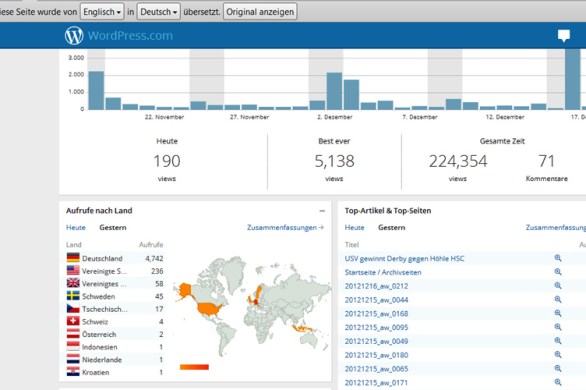This screenshot has width=586, height=390.
Task: Click magnifier icon beside Startseite / Archivseiten
Action: 558,272
